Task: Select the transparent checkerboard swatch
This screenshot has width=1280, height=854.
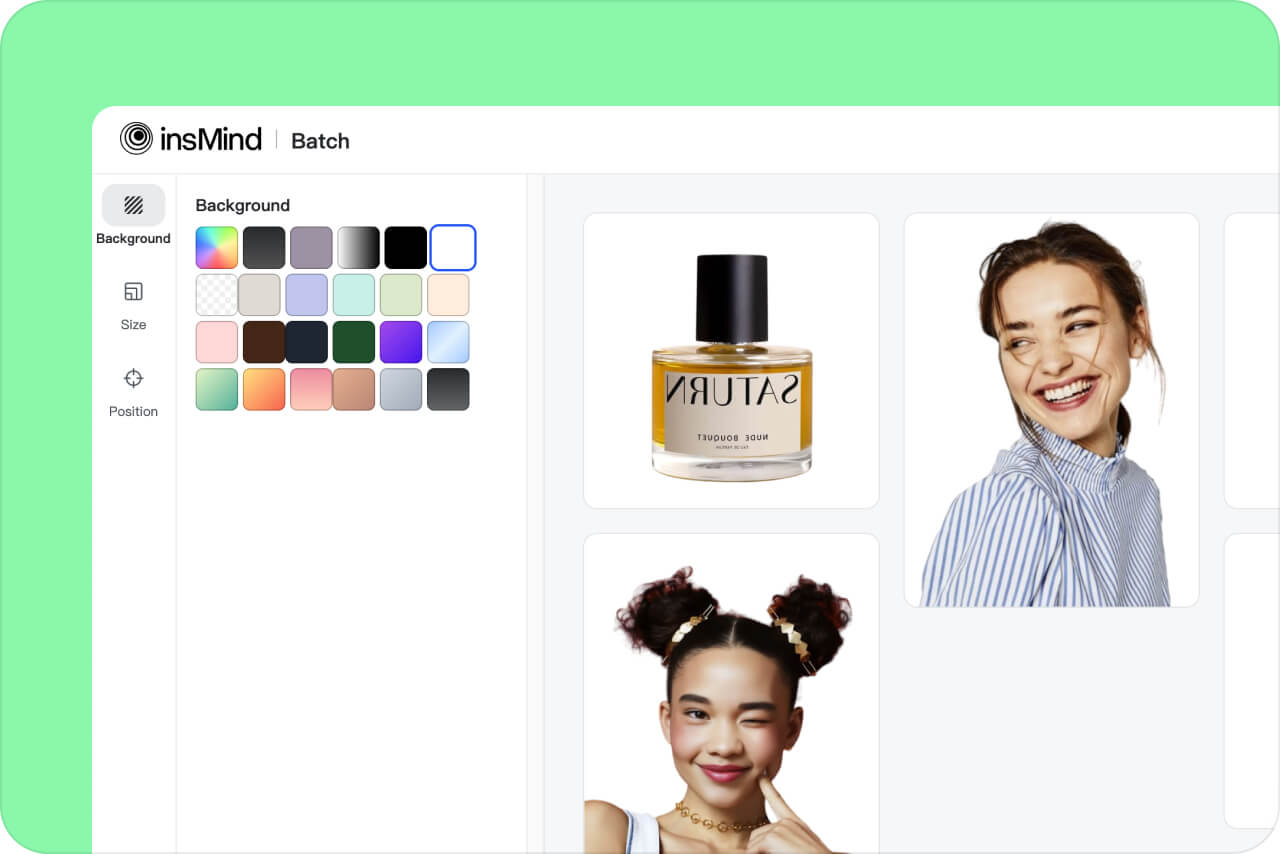Action: point(217,295)
